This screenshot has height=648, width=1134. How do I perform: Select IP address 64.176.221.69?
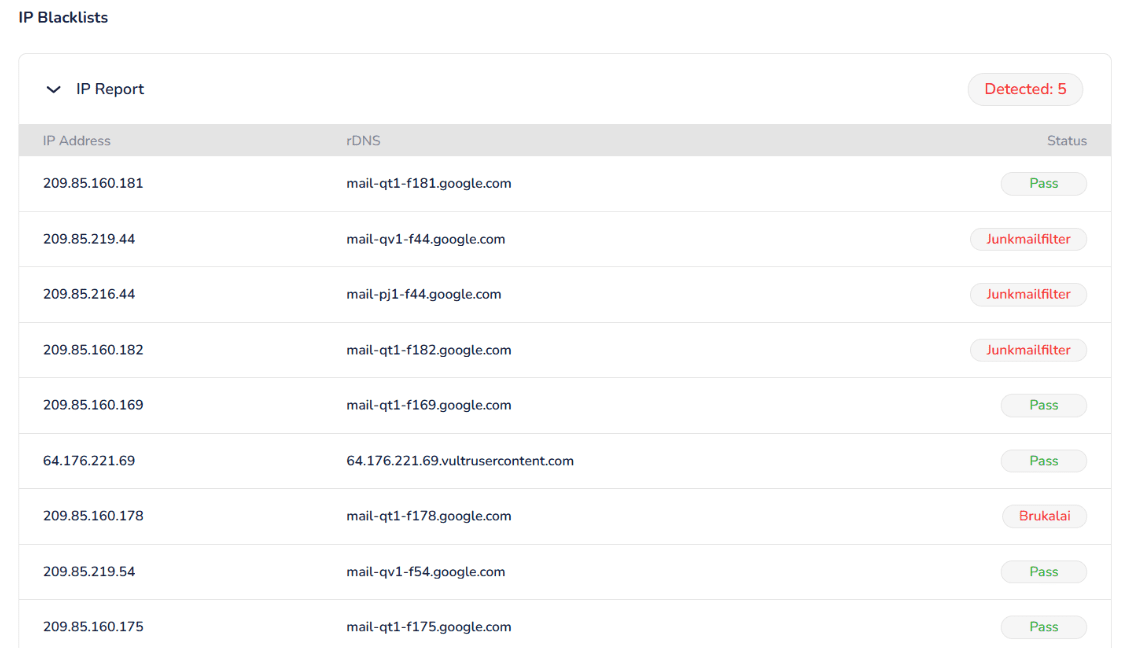(89, 461)
